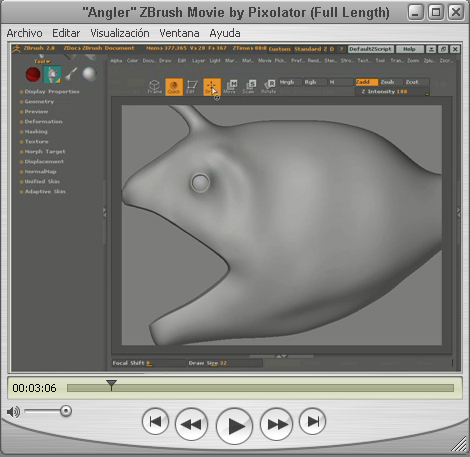Click the Z config button
Image resolution: width=470 pixels, height=457 pixels.
tap(325, 49)
